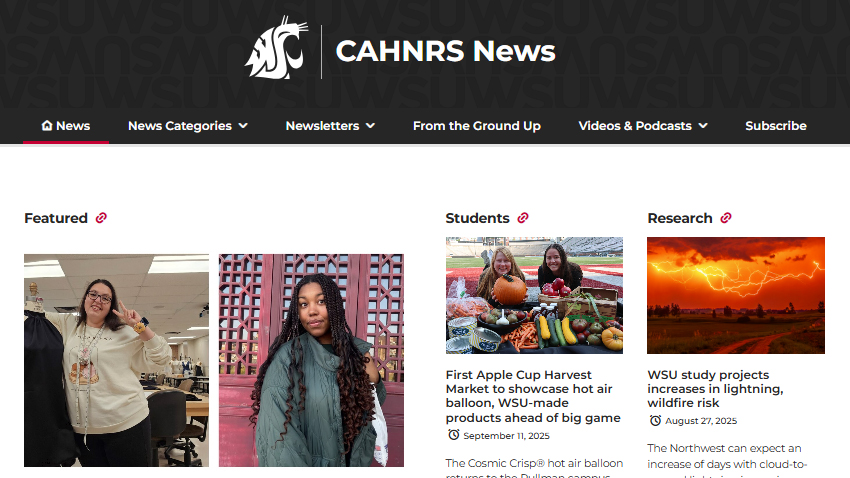Click the home icon beside News
This screenshot has width=850, height=478.
[47, 125]
